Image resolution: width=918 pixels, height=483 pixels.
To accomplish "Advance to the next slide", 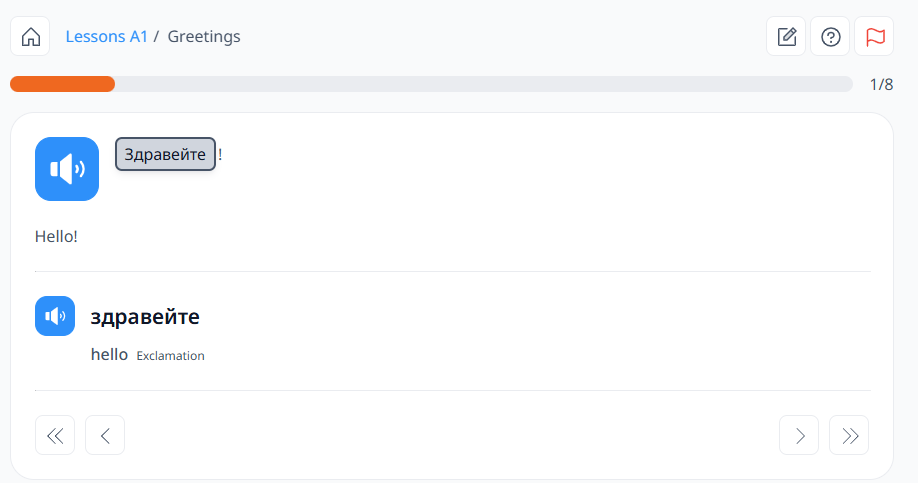I will tap(799, 435).
